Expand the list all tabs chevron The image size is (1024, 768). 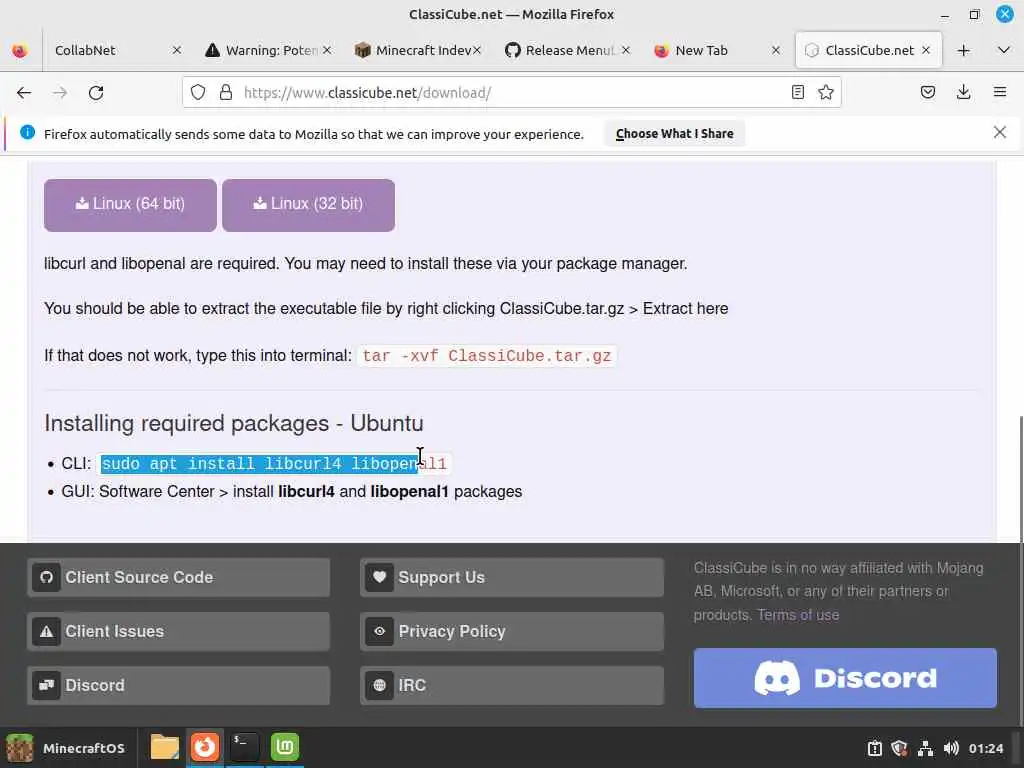(x=1004, y=50)
